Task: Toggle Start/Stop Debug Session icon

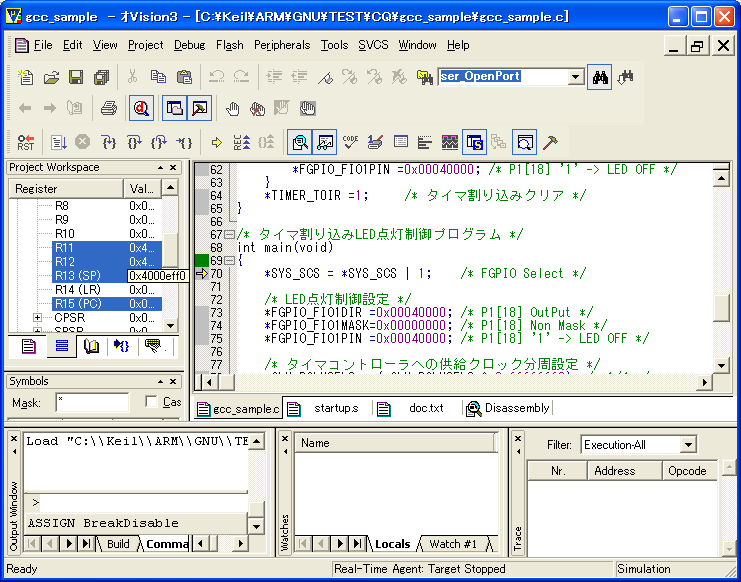Action: click(141, 109)
